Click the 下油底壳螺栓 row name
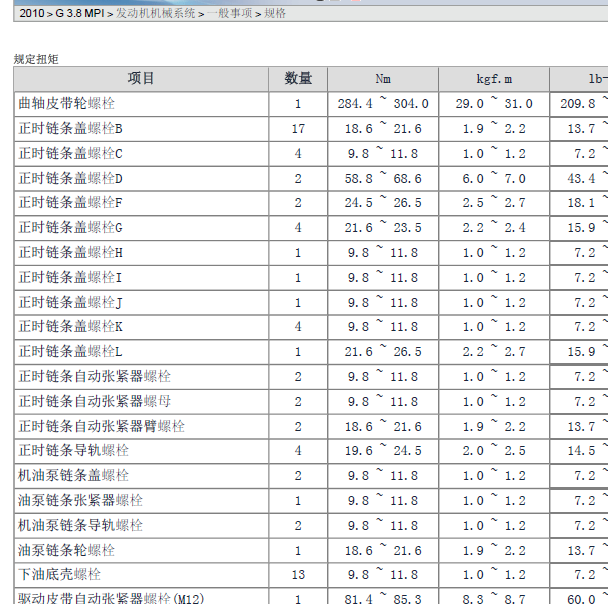Screen dimensions: 608x604 coord(59,575)
